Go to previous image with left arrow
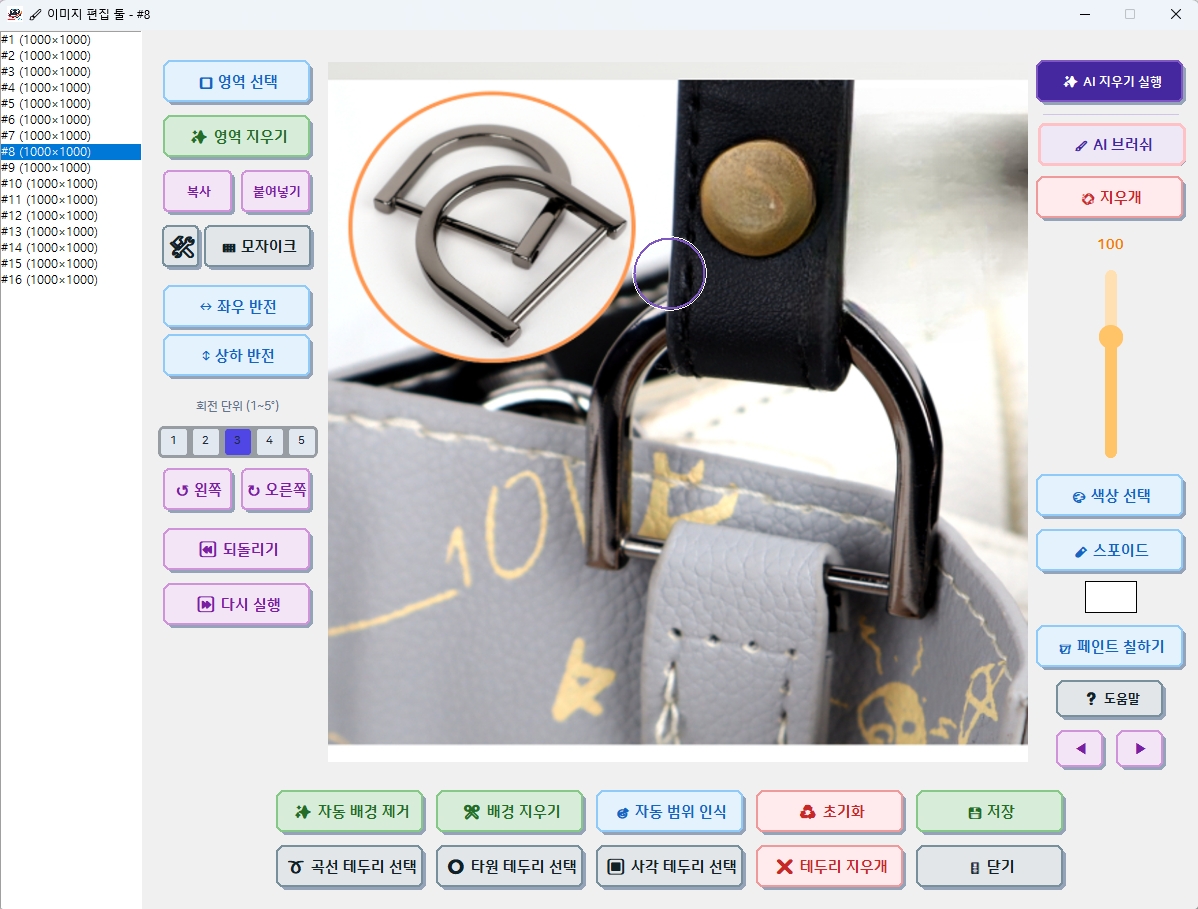 [1080, 749]
